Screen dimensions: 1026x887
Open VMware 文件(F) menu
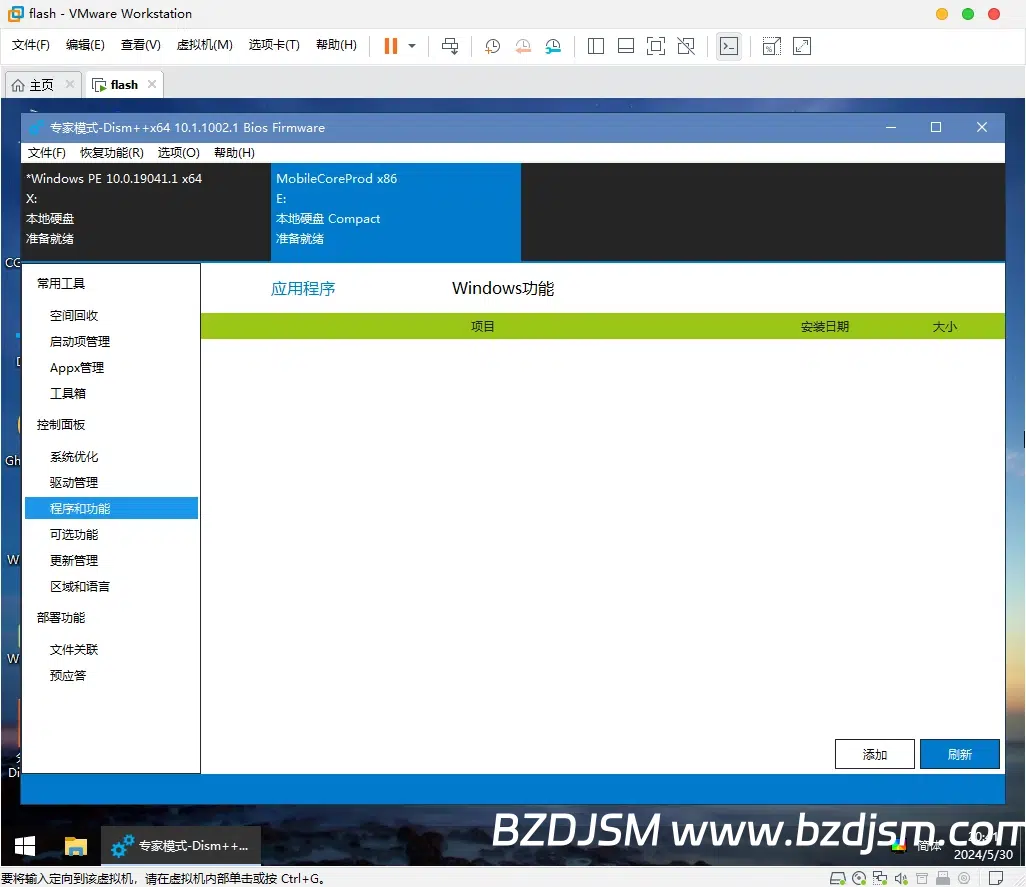31,45
